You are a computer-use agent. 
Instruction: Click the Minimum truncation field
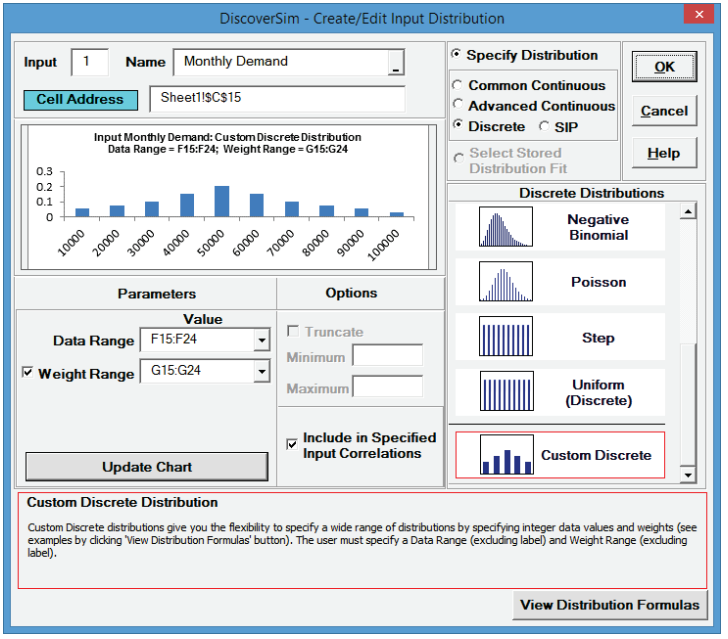[387, 356]
